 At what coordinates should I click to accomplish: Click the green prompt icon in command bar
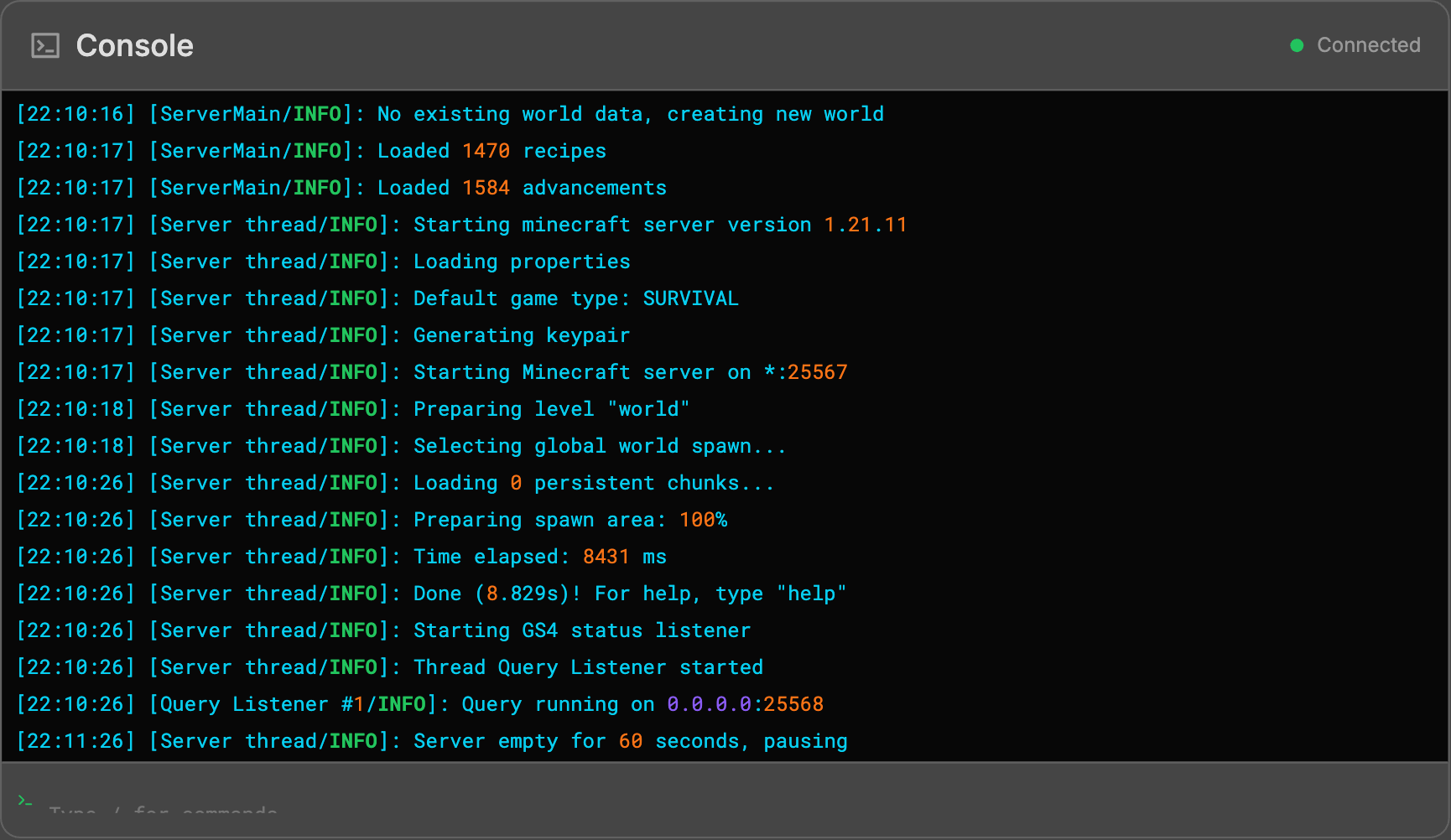pyautogui.click(x=25, y=802)
